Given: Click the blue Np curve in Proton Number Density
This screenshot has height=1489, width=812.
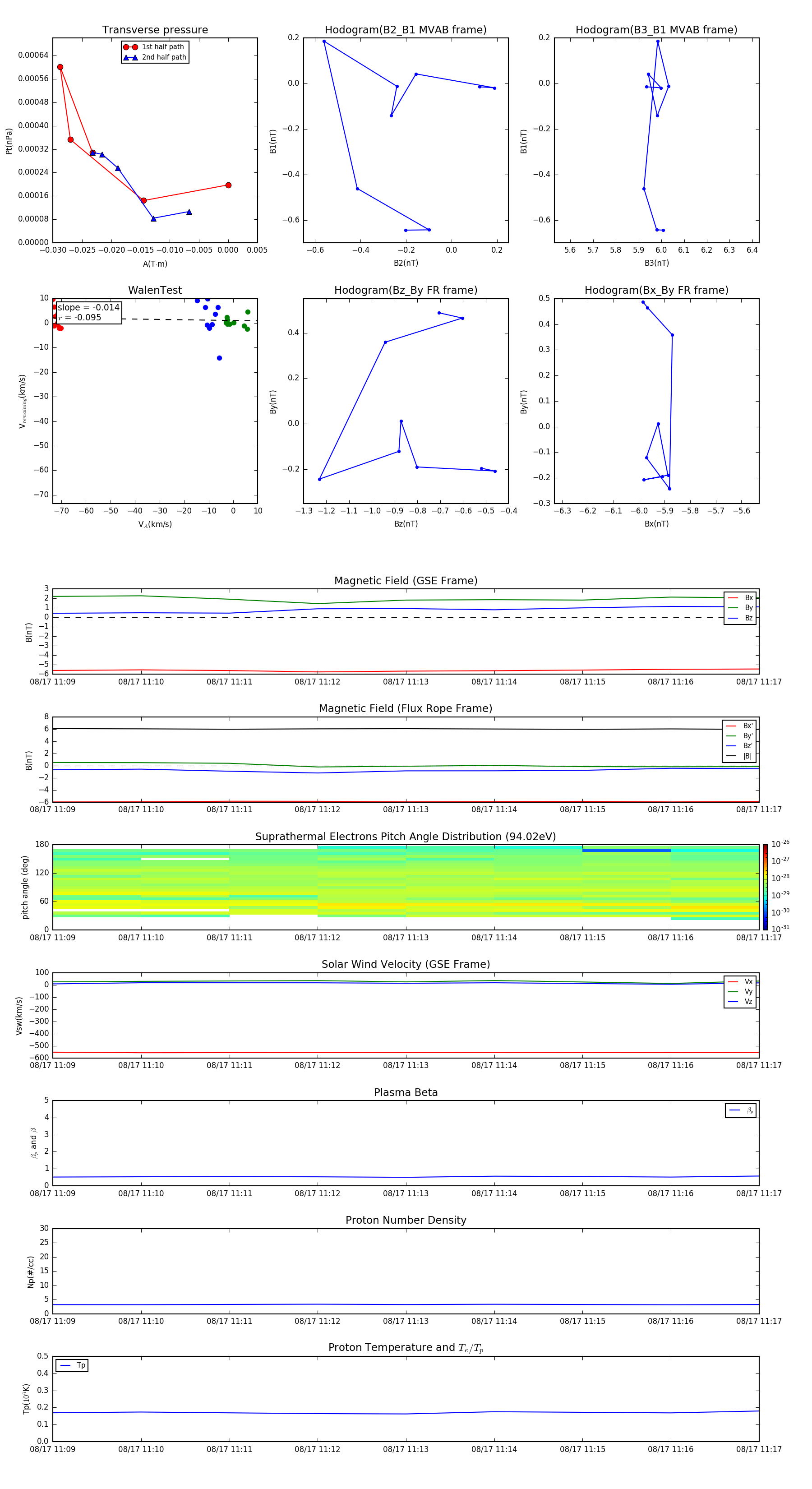Looking at the screenshot, I should tap(406, 1304).
